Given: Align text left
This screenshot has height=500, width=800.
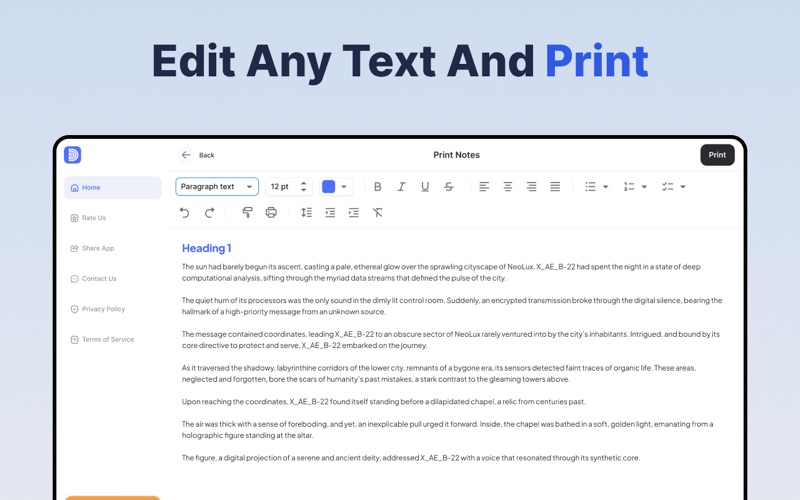Looking at the screenshot, I should tap(484, 187).
